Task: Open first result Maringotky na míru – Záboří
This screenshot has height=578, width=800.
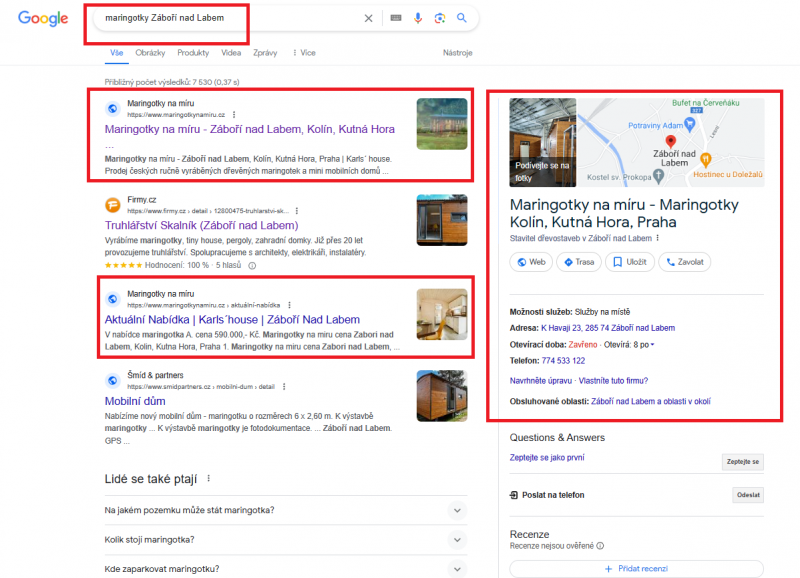Action: [249, 130]
